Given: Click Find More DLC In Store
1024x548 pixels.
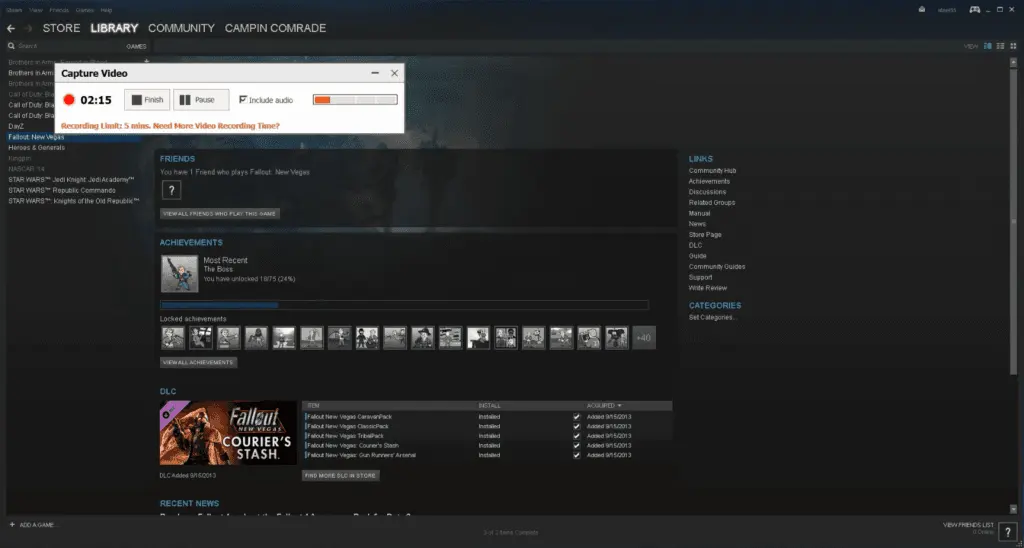Looking at the screenshot, I should pyautogui.click(x=340, y=475).
